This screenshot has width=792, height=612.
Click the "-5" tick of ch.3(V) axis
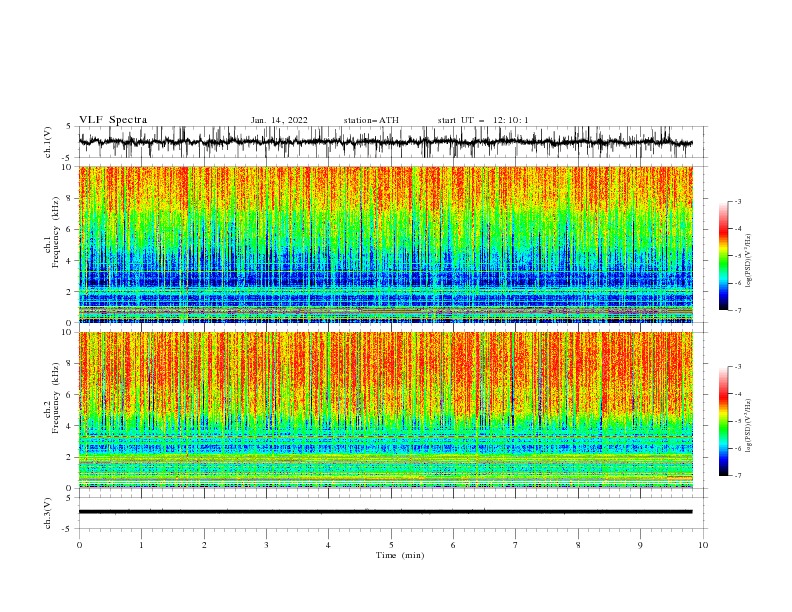[67, 529]
